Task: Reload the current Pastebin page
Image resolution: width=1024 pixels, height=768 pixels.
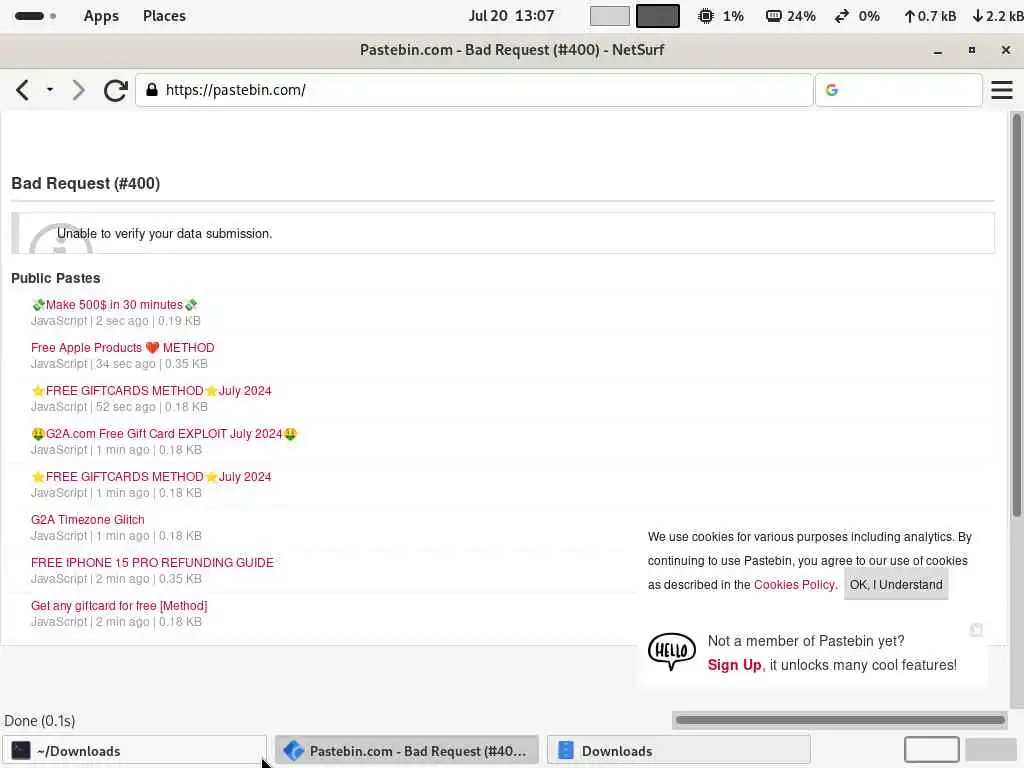Action: click(x=116, y=90)
